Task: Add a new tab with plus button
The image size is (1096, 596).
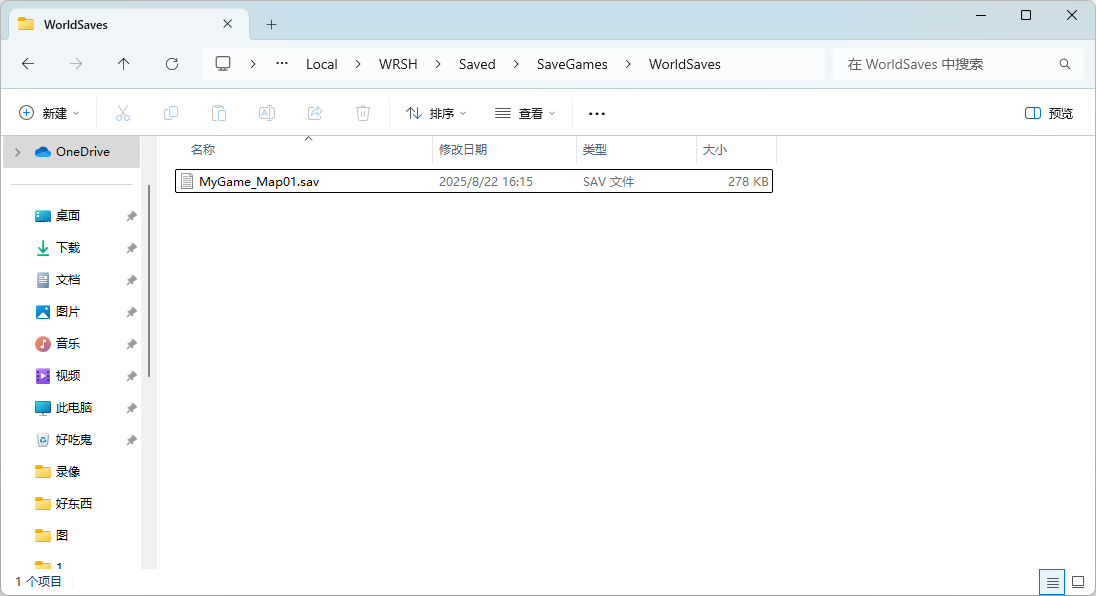Action: point(271,25)
